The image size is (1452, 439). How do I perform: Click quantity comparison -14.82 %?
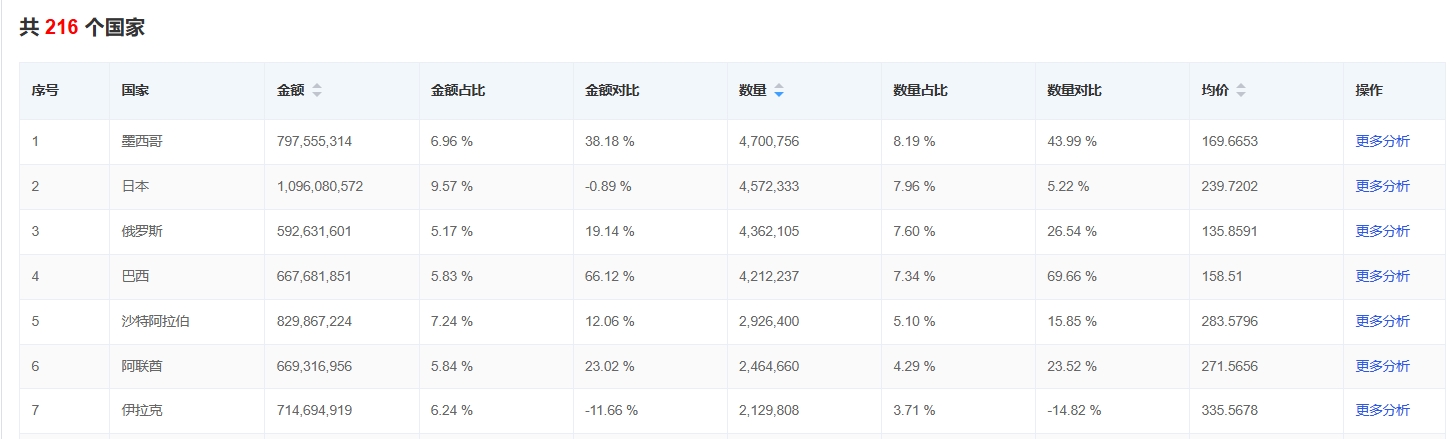coord(1074,410)
